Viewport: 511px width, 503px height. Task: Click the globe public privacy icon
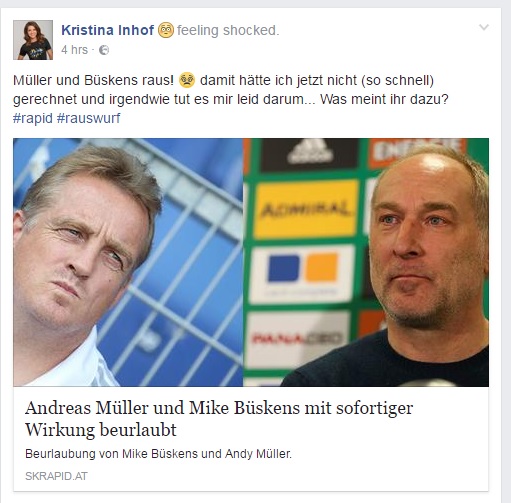(x=104, y=50)
